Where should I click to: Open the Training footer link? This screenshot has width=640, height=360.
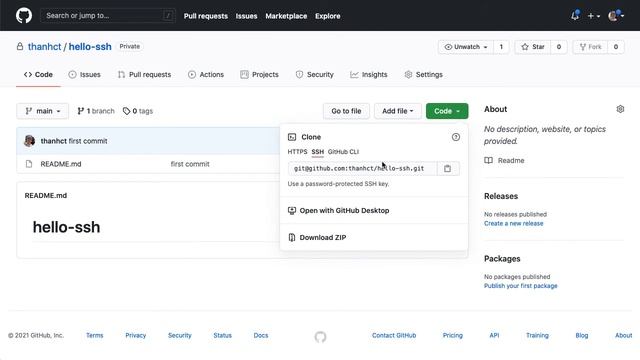(x=537, y=336)
